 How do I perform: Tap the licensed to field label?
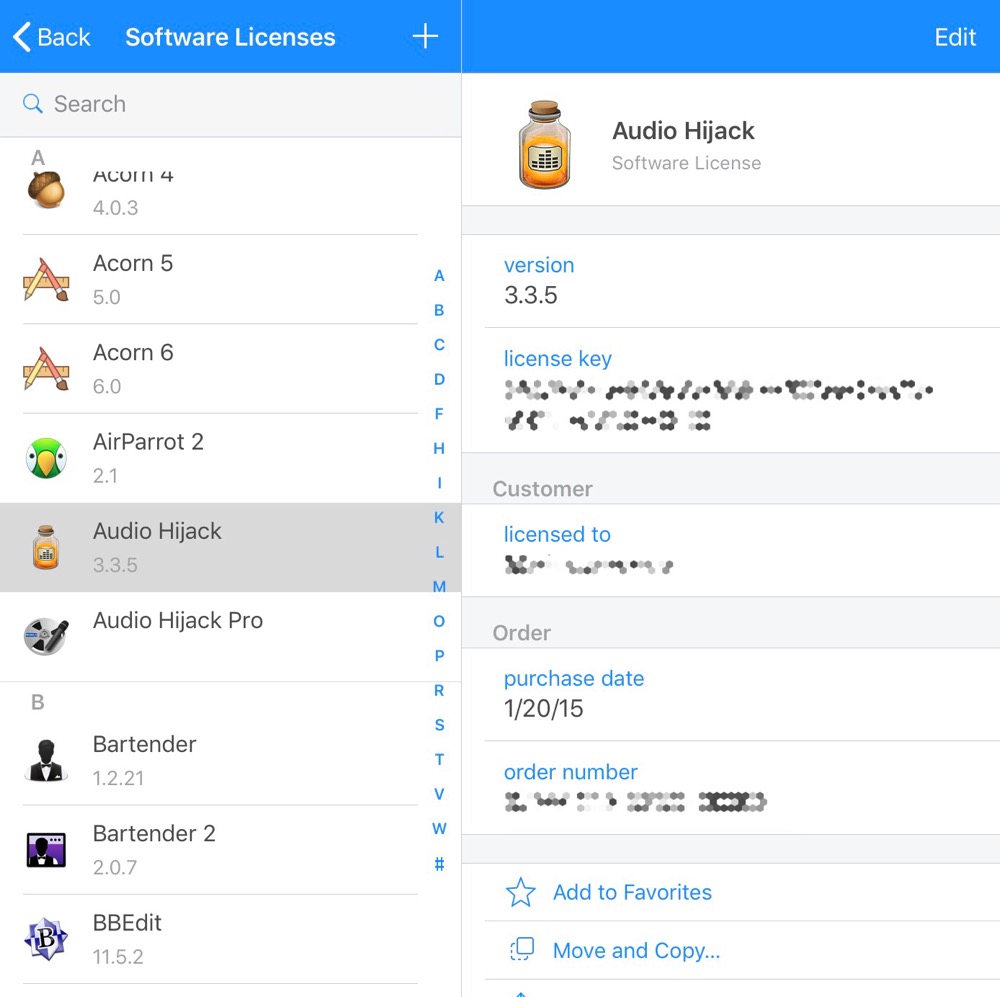point(557,534)
